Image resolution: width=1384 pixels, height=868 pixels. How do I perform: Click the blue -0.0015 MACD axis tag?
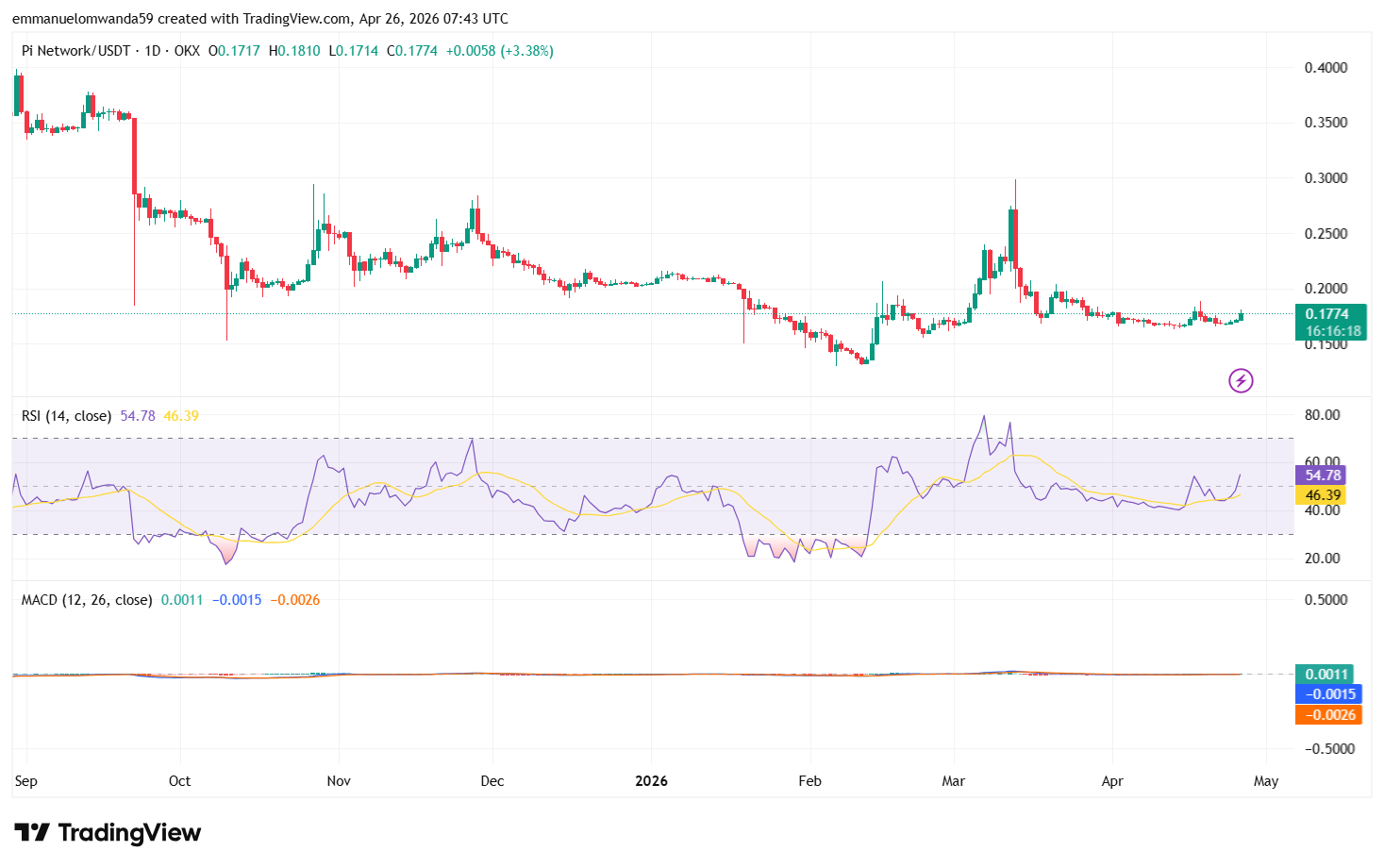tap(1328, 694)
